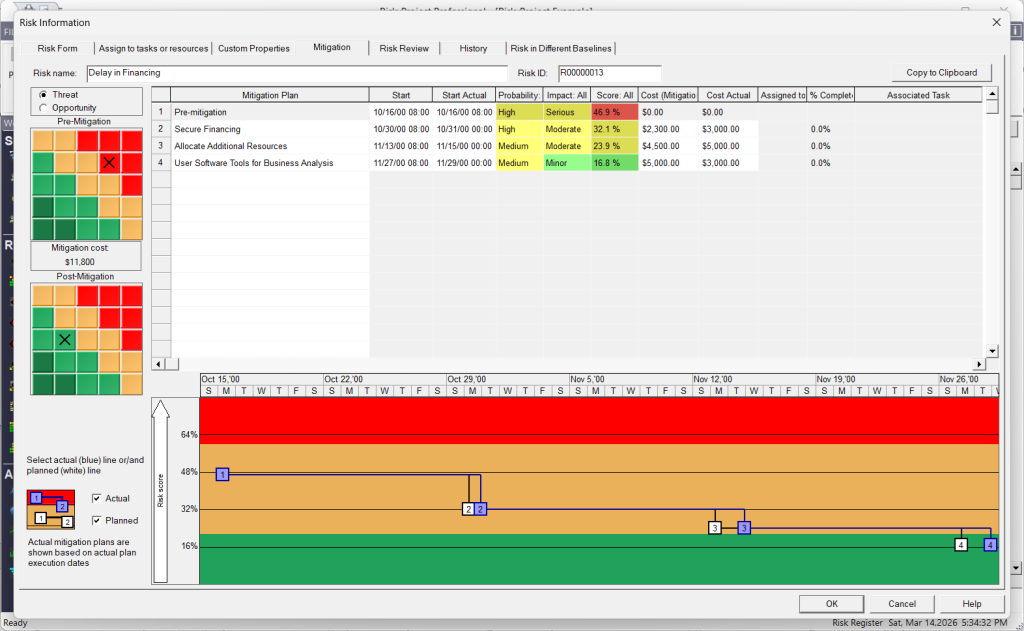This screenshot has height=631, width=1024.
Task: Click the table scroll right arrow
Action: click(x=977, y=364)
